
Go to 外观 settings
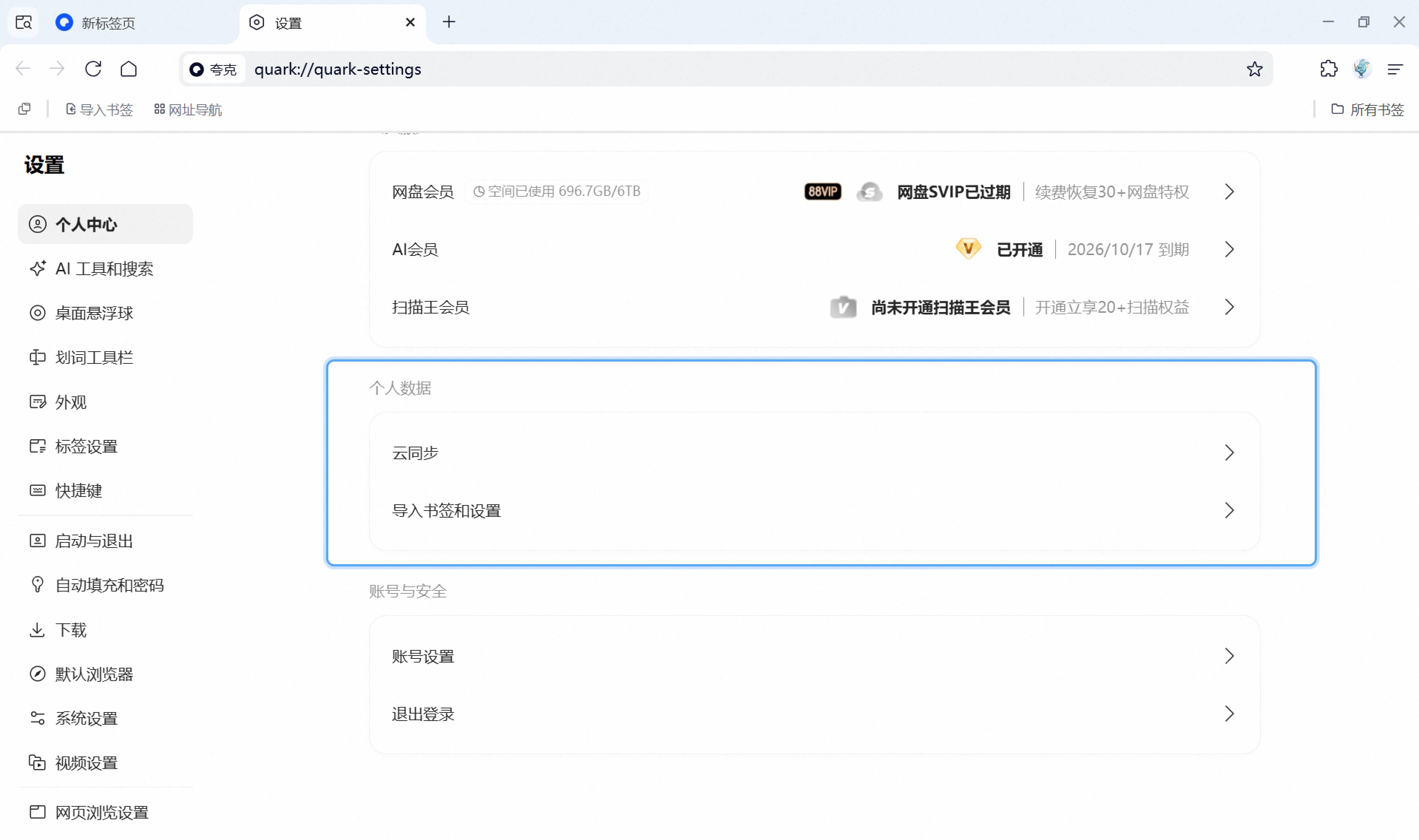(105, 402)
